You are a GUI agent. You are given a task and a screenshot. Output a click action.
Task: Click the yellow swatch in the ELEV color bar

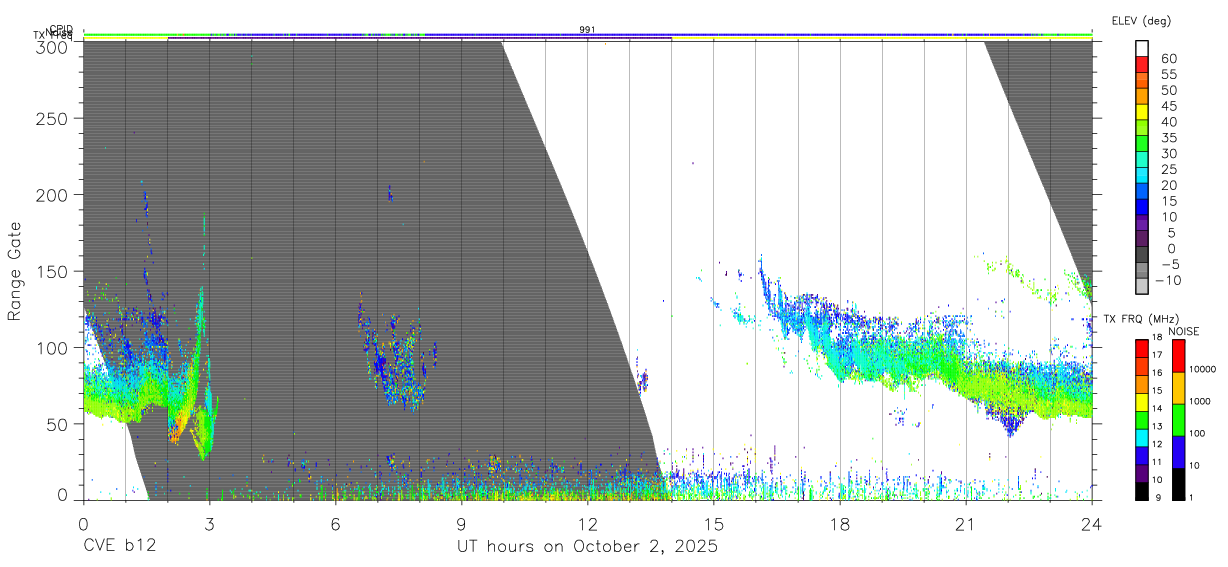(1142, 112)
